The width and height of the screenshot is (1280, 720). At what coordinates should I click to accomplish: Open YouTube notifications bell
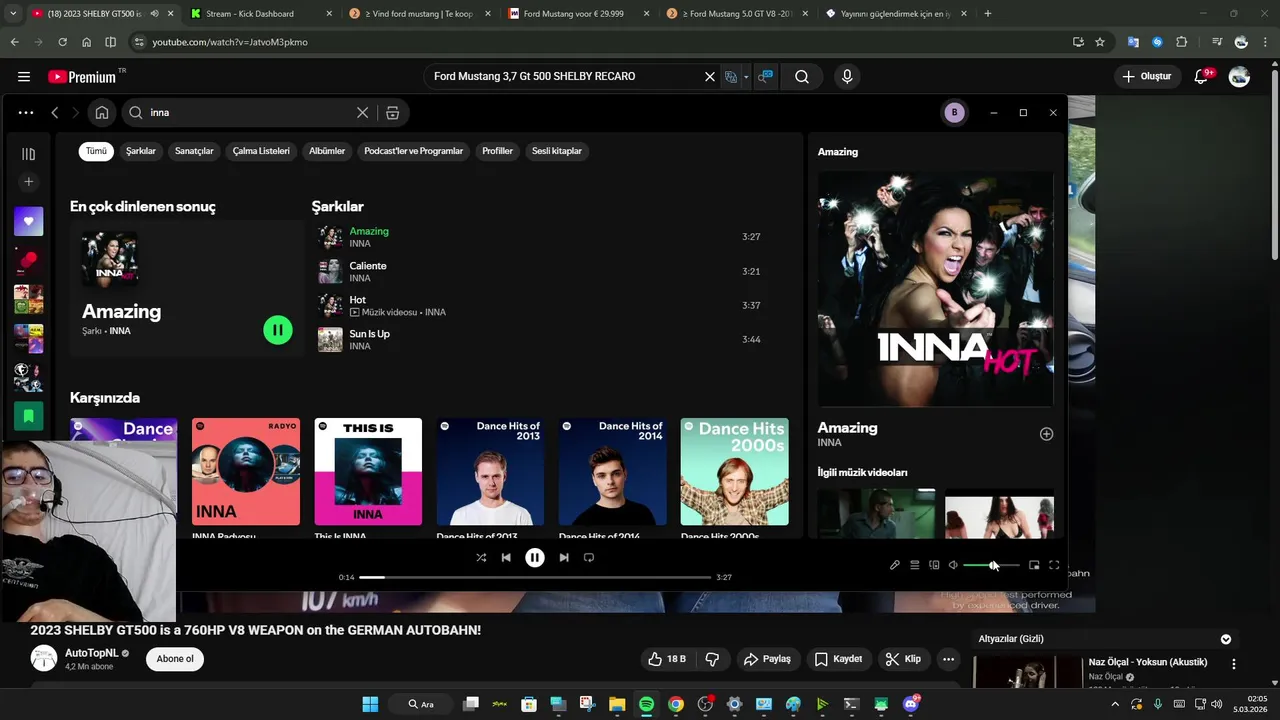point(1202,77)
